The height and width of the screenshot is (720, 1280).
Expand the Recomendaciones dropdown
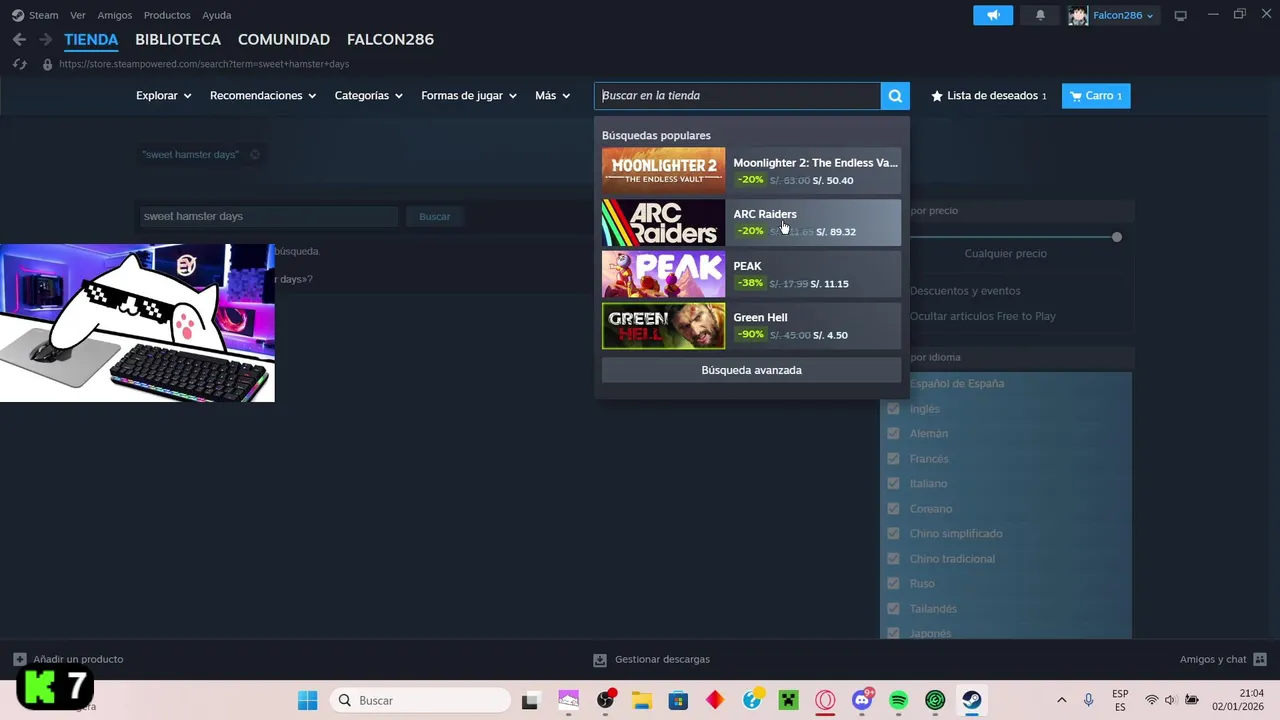(x=263, y=96)
